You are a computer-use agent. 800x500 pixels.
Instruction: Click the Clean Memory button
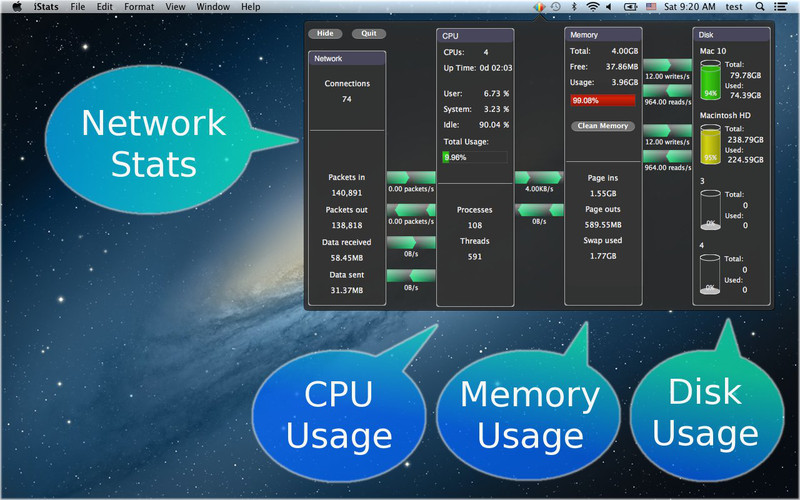pos(601,126)
